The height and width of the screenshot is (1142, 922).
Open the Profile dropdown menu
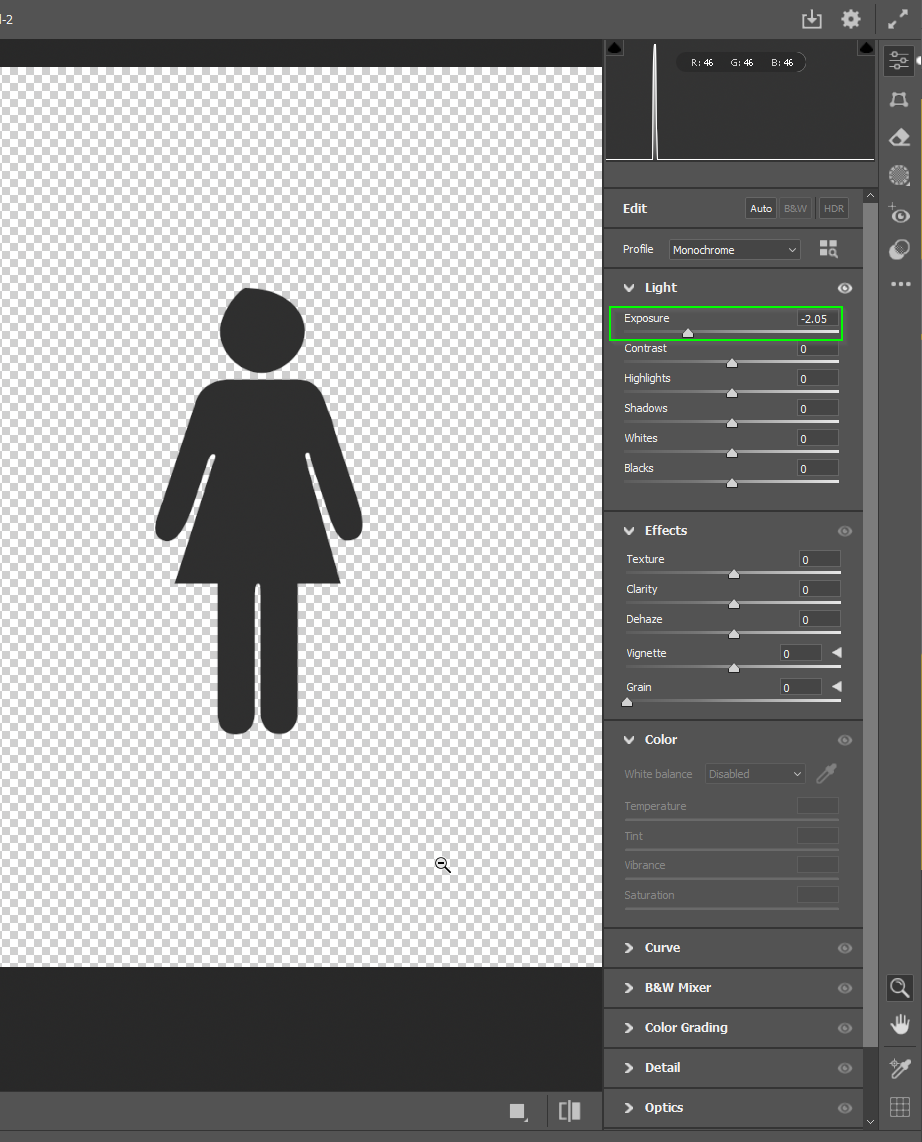coord(734,249)
